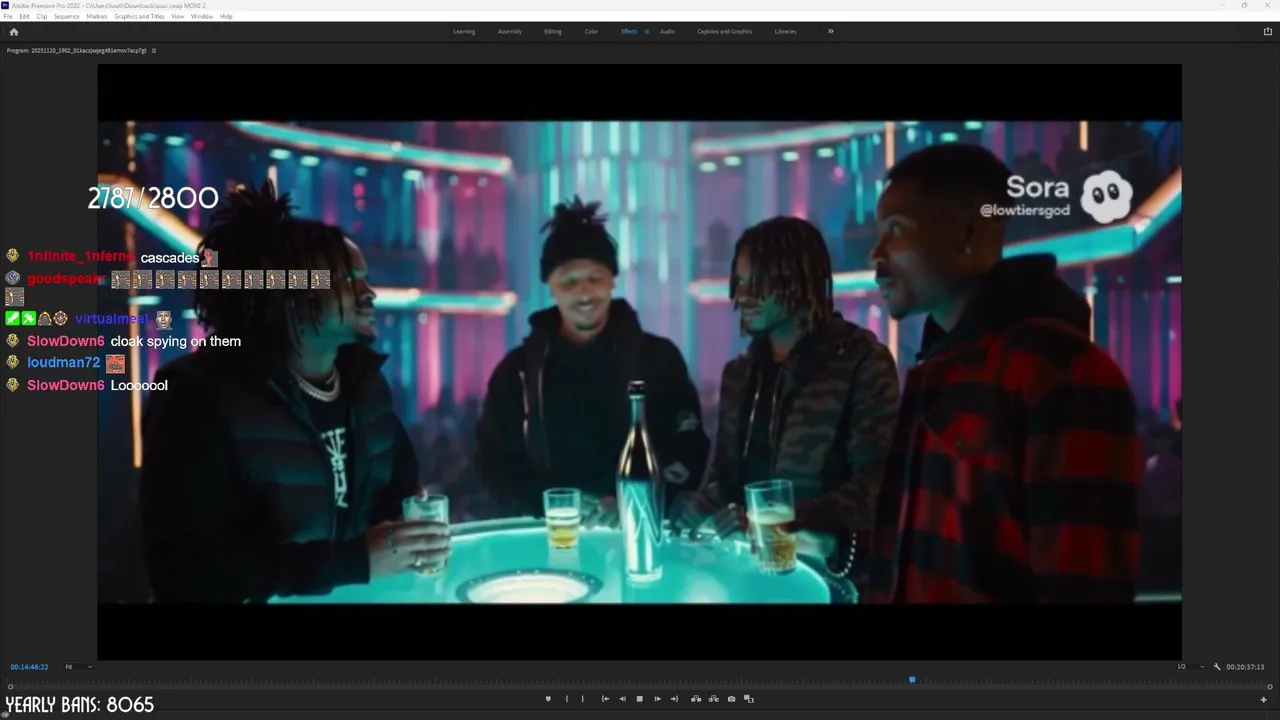The width and height of the screenshot is (1280, 720).
Task: Click Mark Out bracket icon
Action: (x=582, y=699)
